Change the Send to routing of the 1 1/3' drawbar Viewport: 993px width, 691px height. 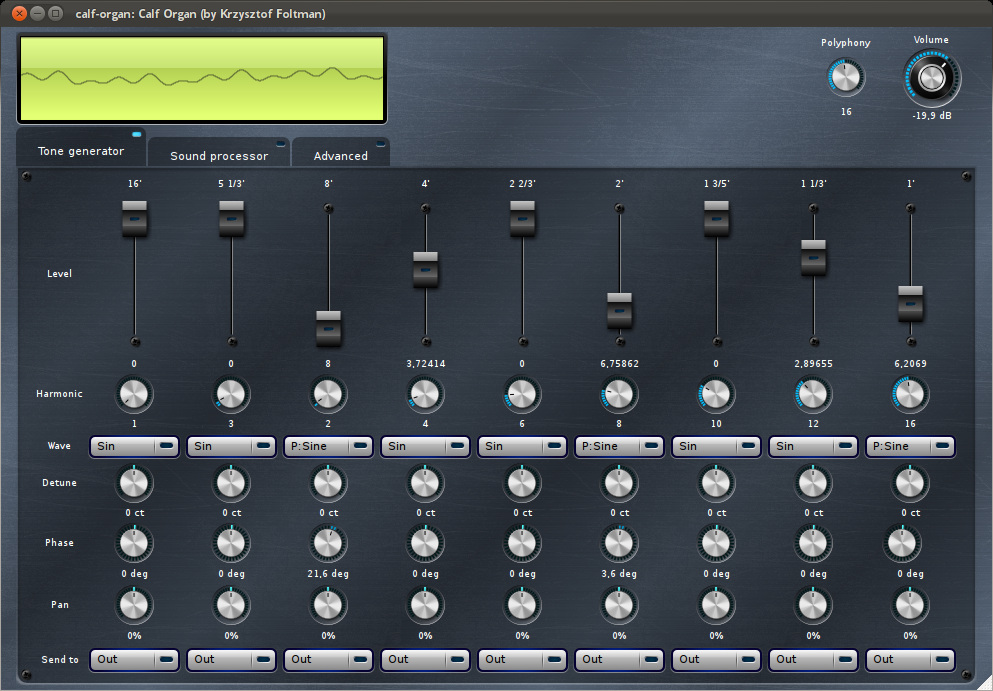(813, 659)
